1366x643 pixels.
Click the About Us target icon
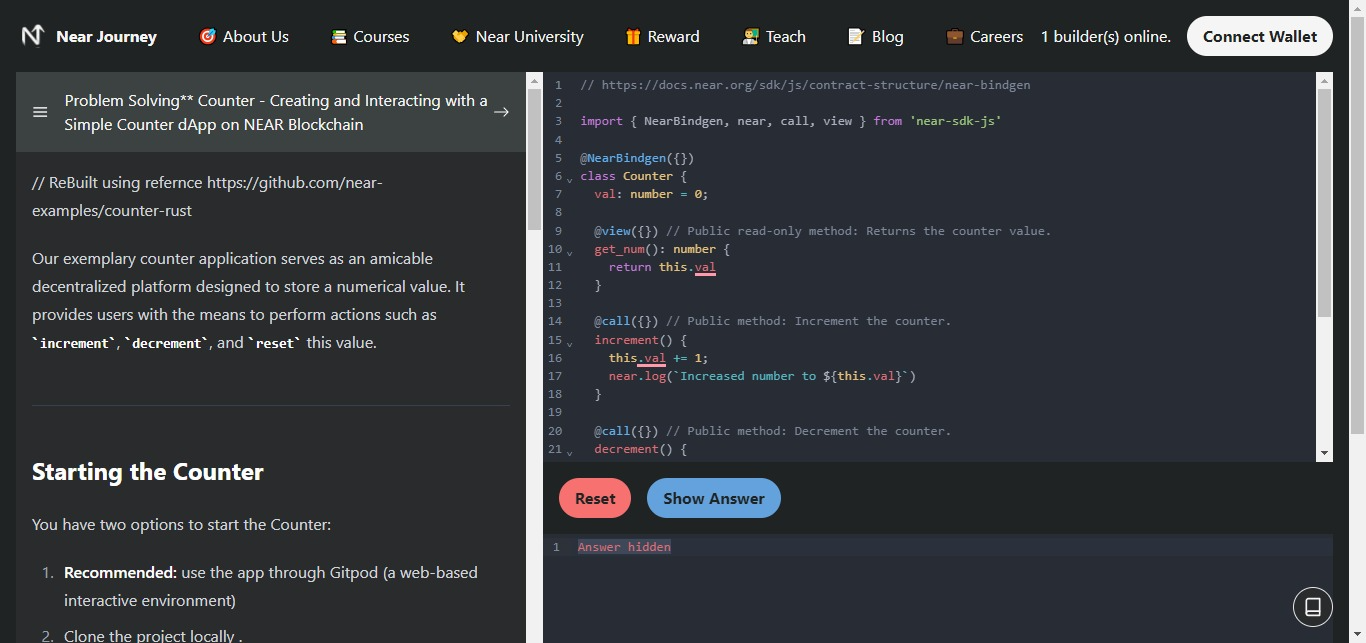tap(208, 36)
